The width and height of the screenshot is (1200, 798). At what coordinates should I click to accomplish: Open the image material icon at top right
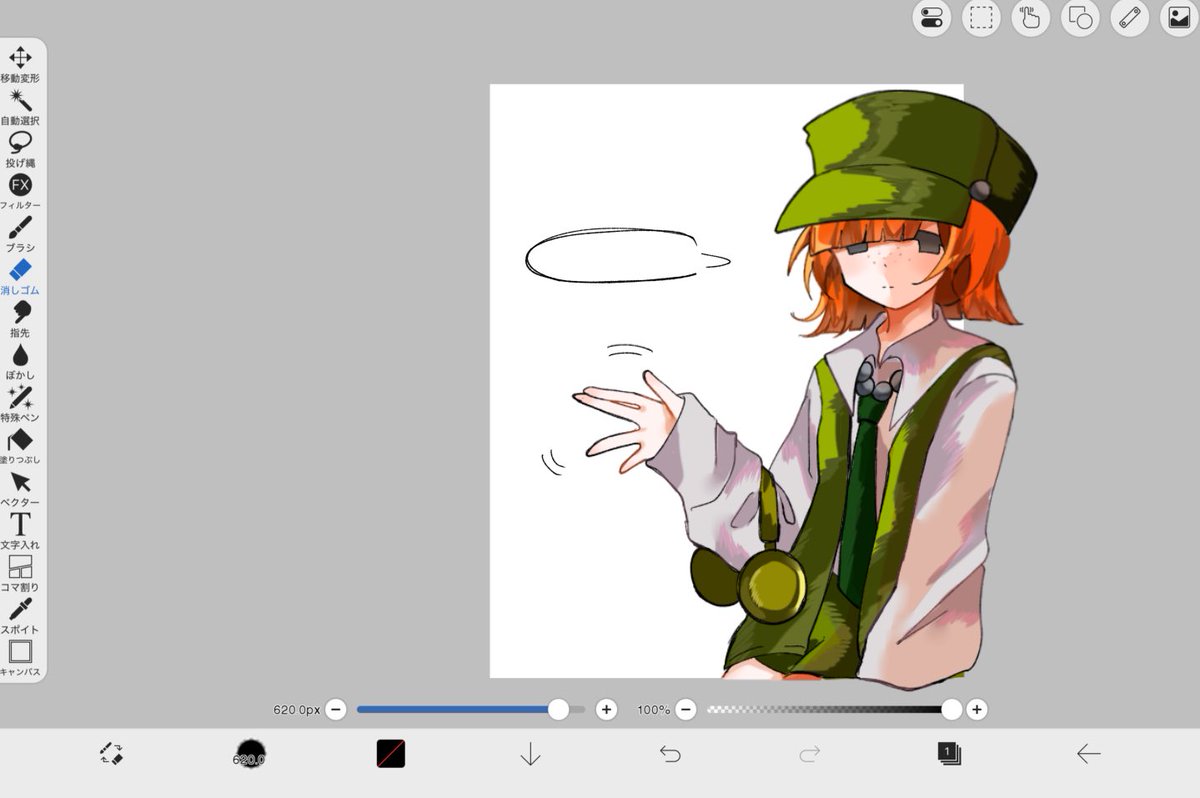click(x=1179, y=17)
